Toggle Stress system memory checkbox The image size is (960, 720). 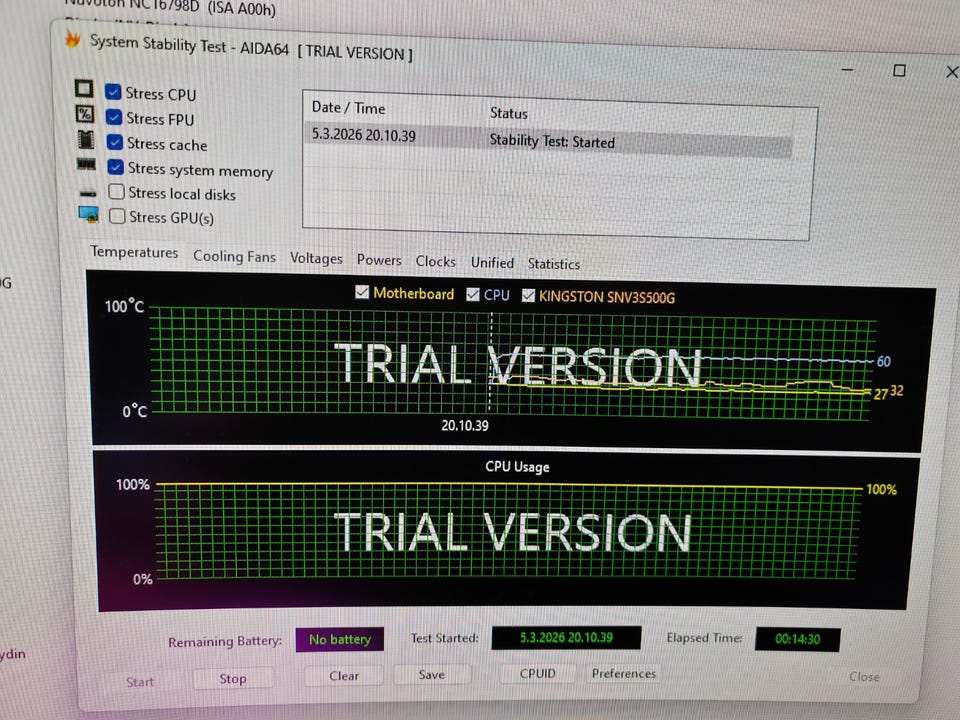click(x=115, y=167)
